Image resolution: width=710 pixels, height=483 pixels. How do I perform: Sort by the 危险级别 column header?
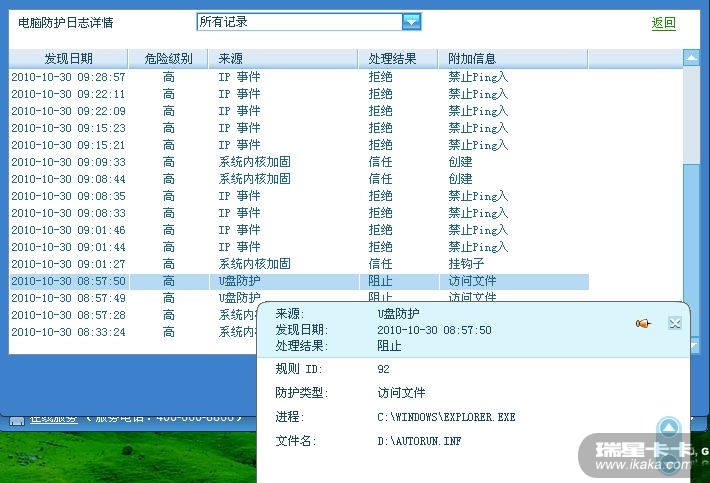168,58
